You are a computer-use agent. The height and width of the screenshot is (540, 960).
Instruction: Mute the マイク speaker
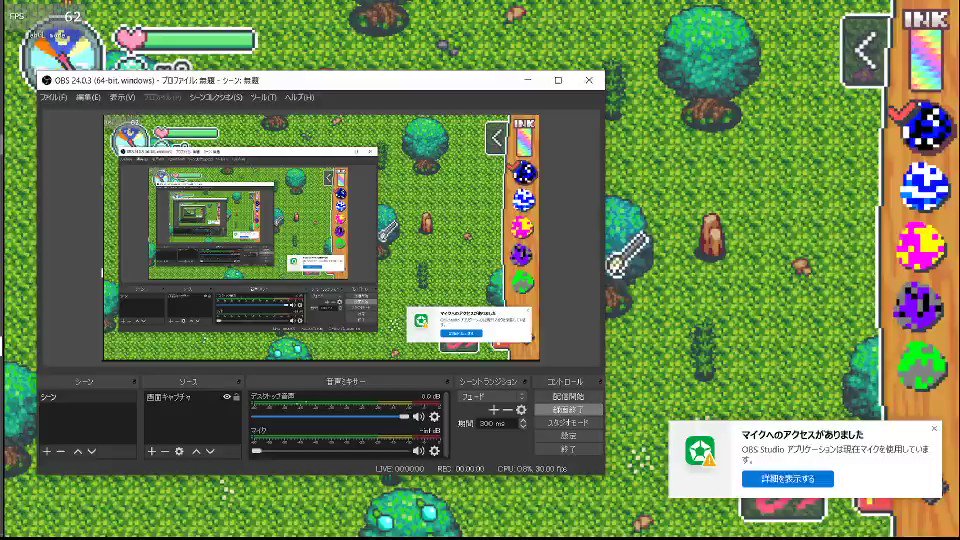[418, 451]
